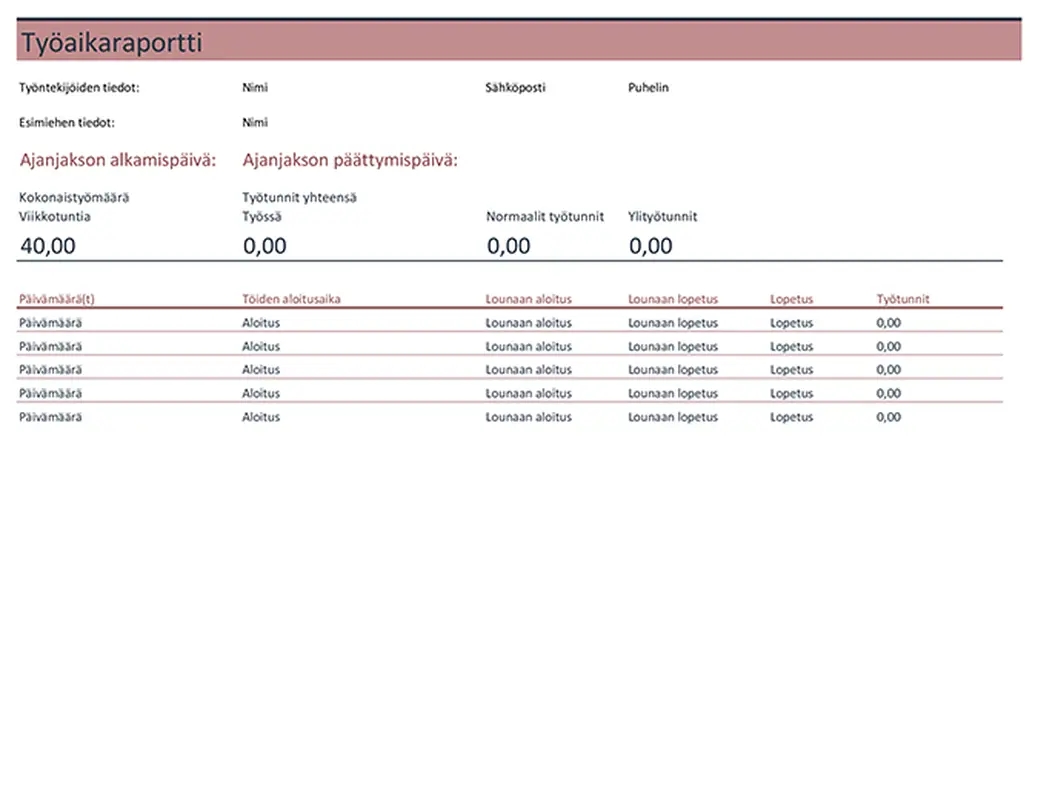Screen dimensions: 1038x800
Task: Click the Ajanjakson alkamispäivä heading
Action: coord(118,160)
